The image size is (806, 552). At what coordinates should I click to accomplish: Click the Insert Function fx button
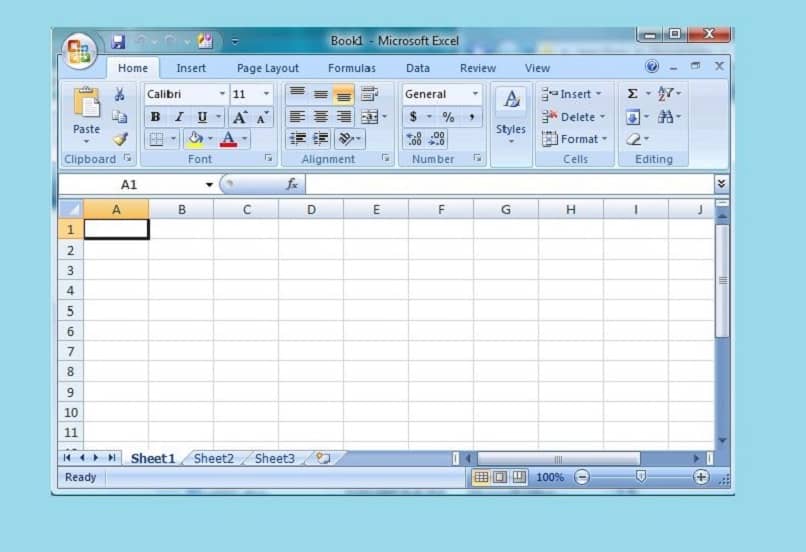point(292,184)
